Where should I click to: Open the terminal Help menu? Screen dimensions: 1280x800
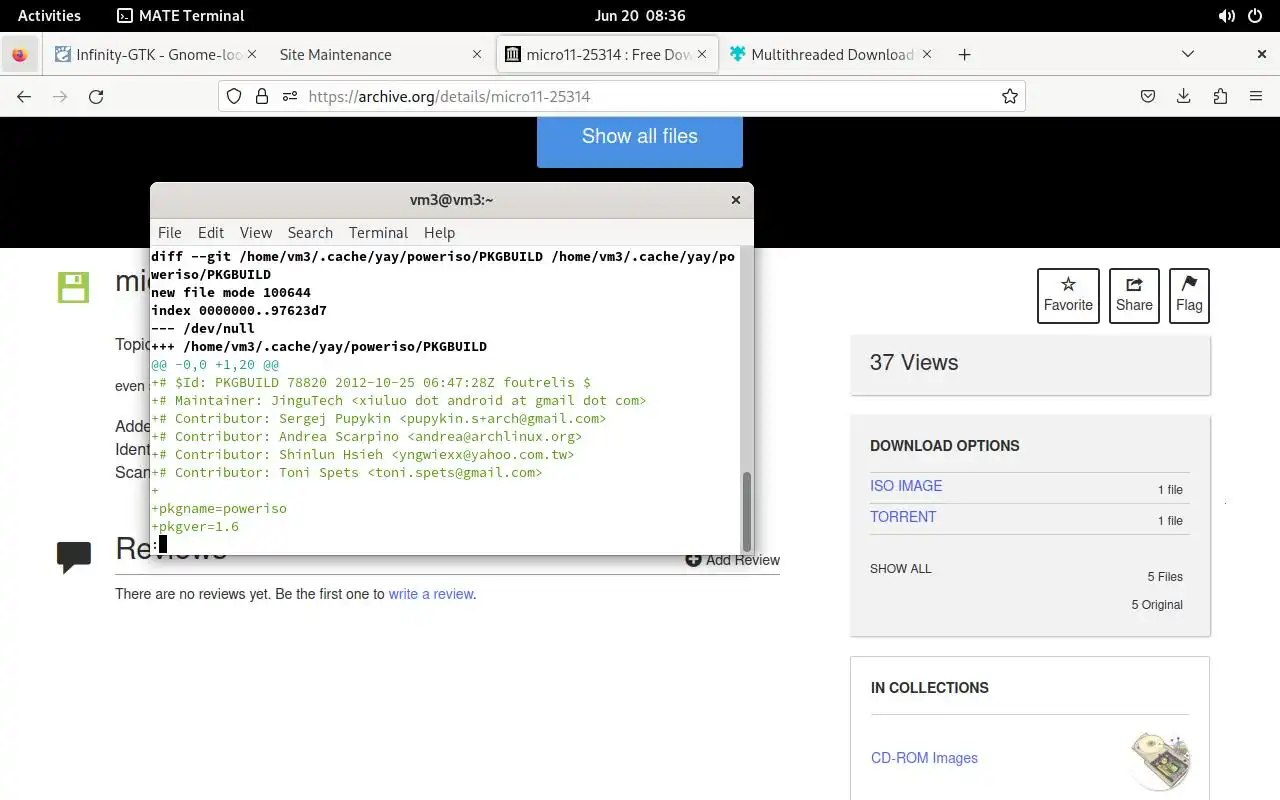(x=439, y=232)
